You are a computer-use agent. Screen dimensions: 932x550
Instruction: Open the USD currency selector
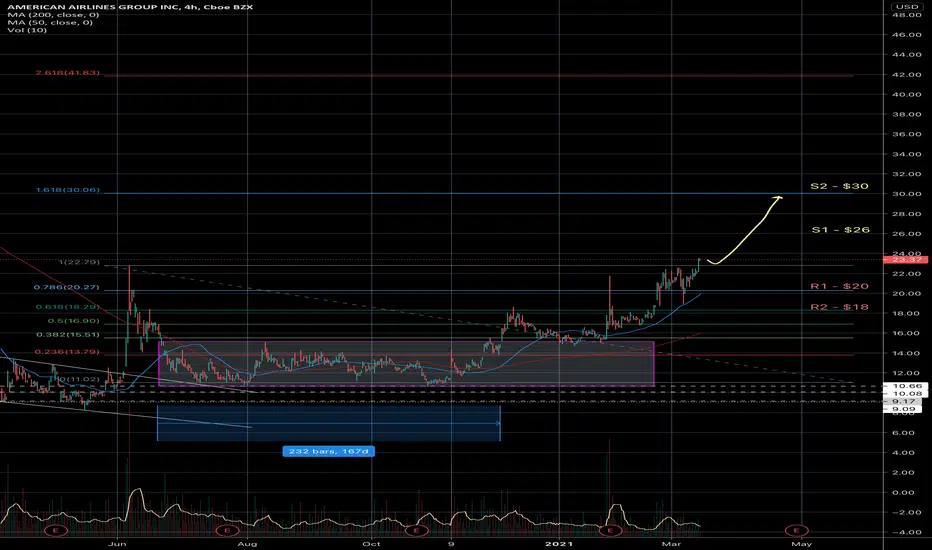(907, 7)
